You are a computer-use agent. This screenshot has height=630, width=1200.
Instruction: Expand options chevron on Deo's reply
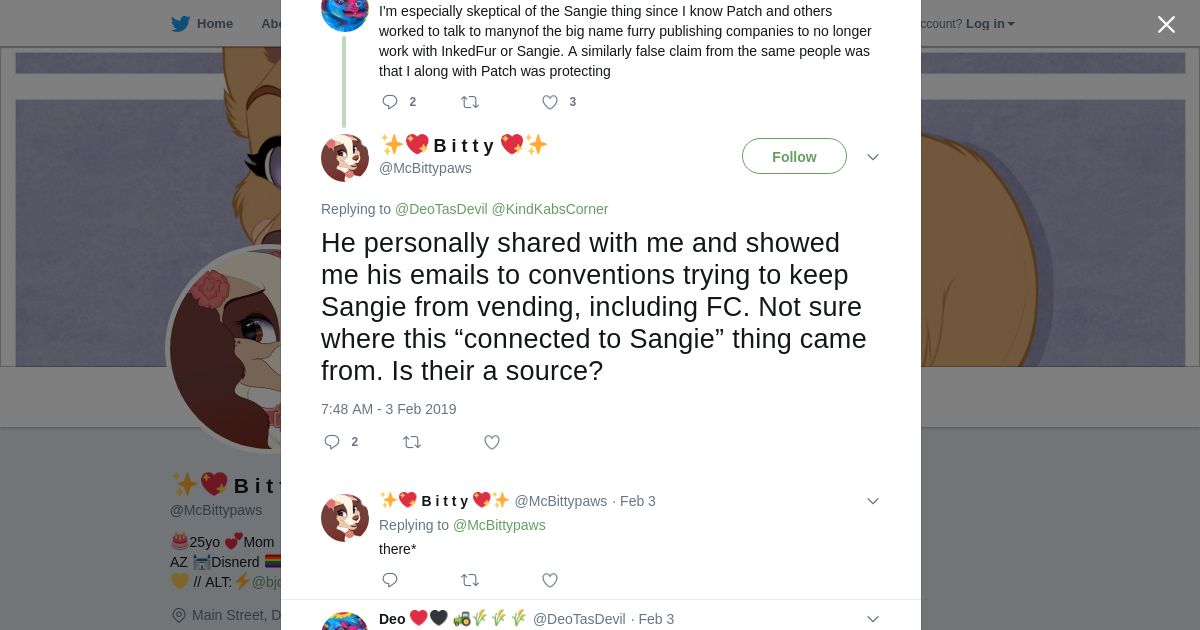click(873, 619)
